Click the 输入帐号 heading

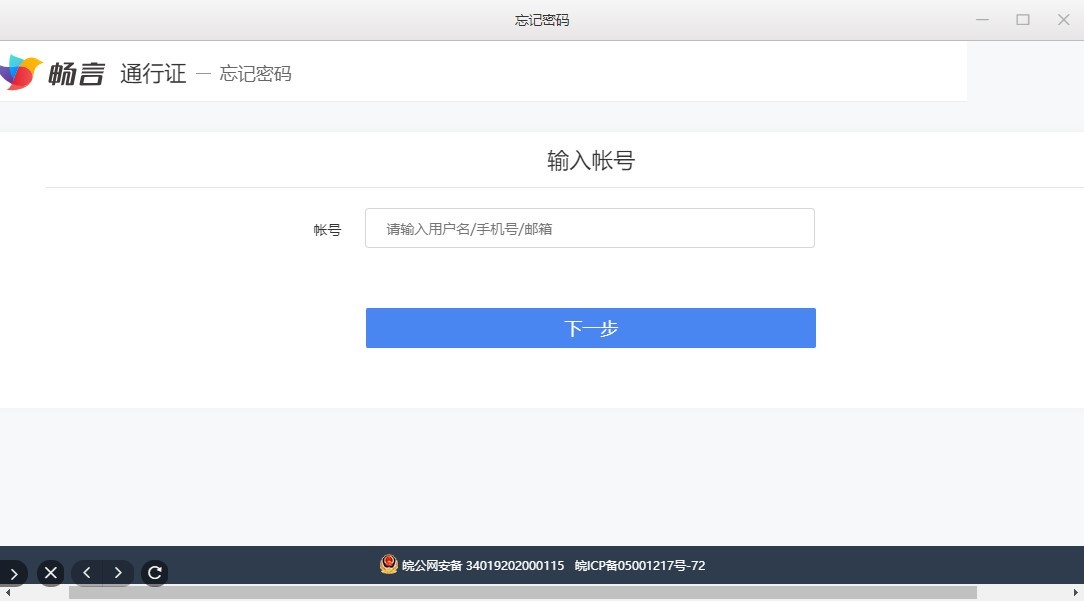[x=591, y=160]
